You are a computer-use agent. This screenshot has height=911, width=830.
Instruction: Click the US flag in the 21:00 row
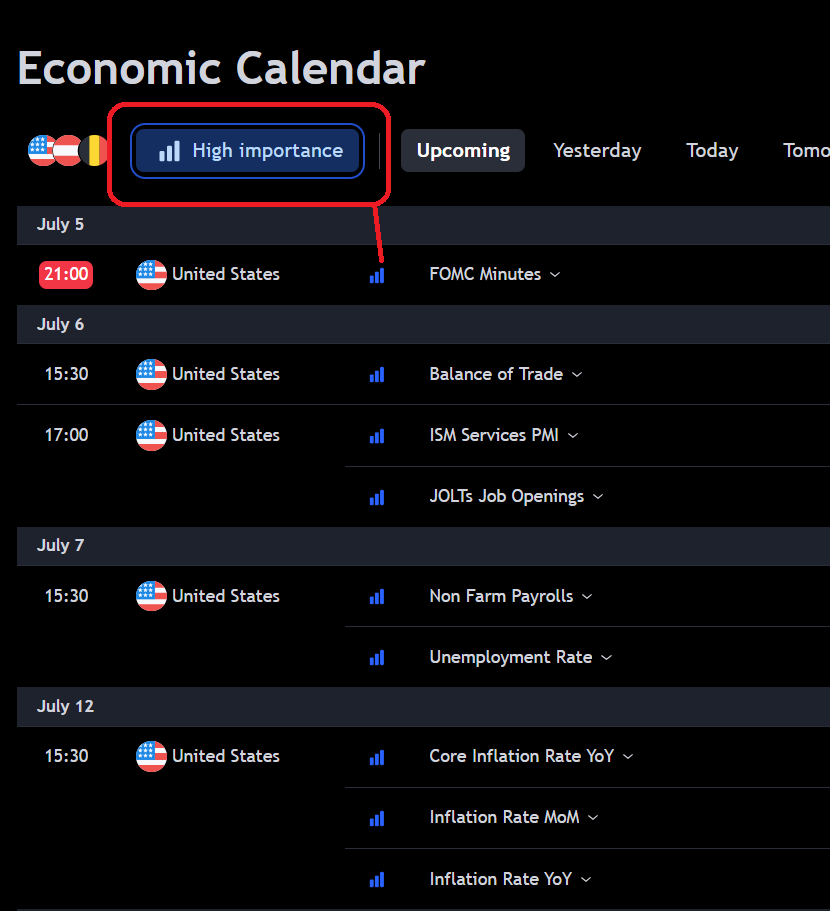pyautogui.click(x=151, y=274)
